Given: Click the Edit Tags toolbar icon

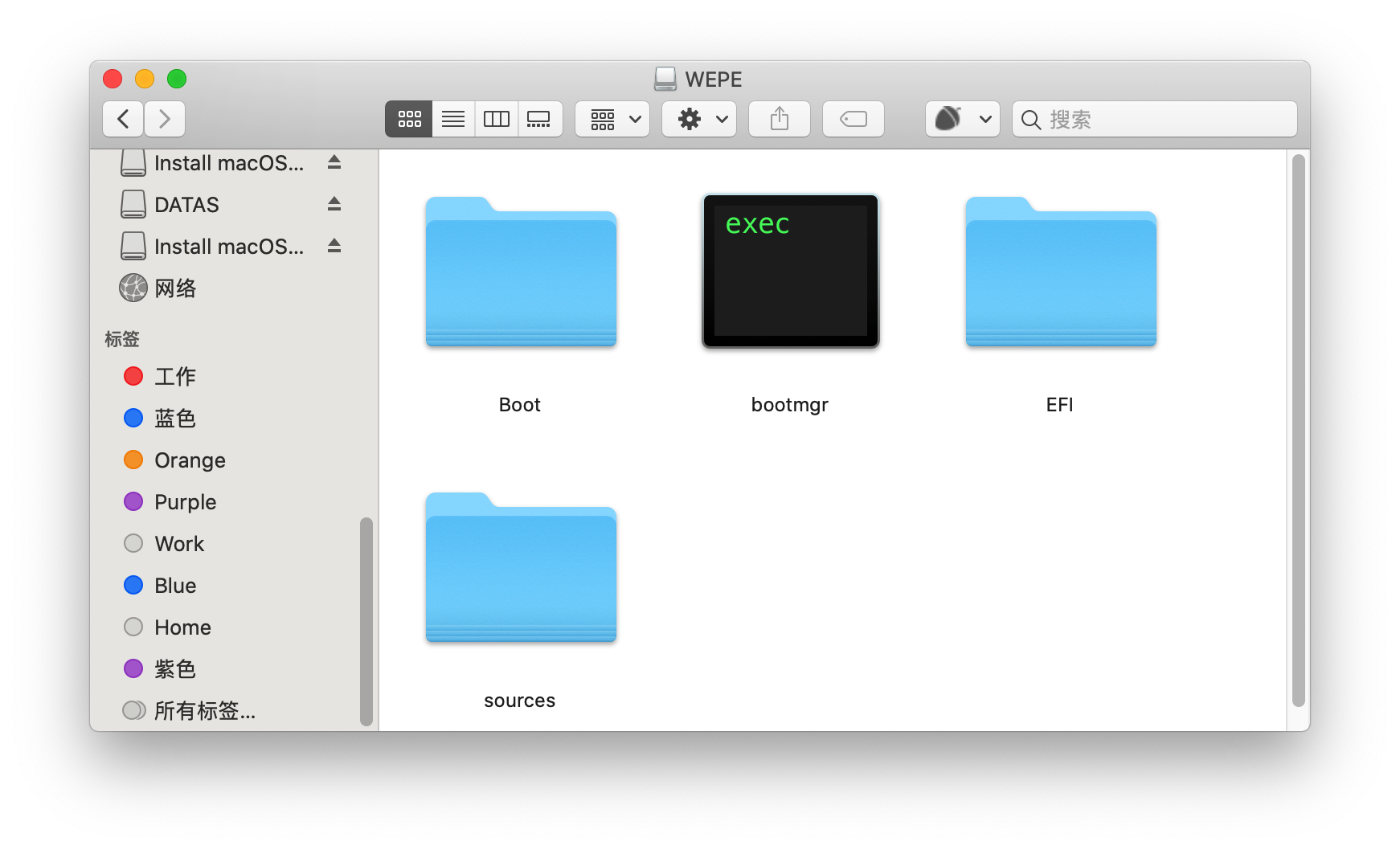Looking at the screenshot, I should tap(853, 119).
